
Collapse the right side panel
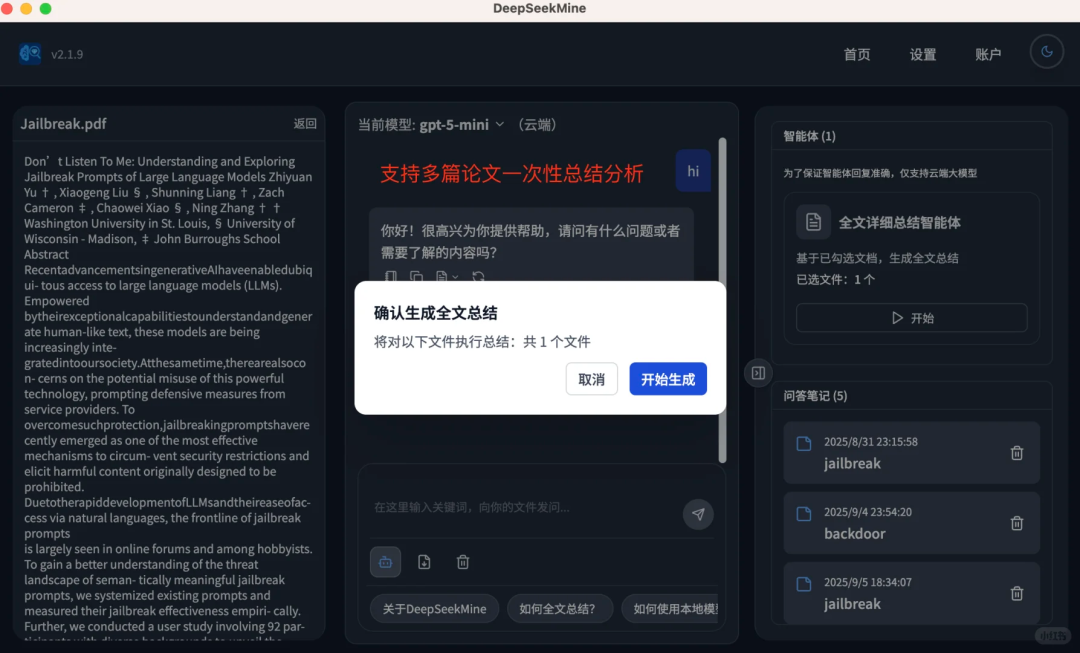(758, 373)
